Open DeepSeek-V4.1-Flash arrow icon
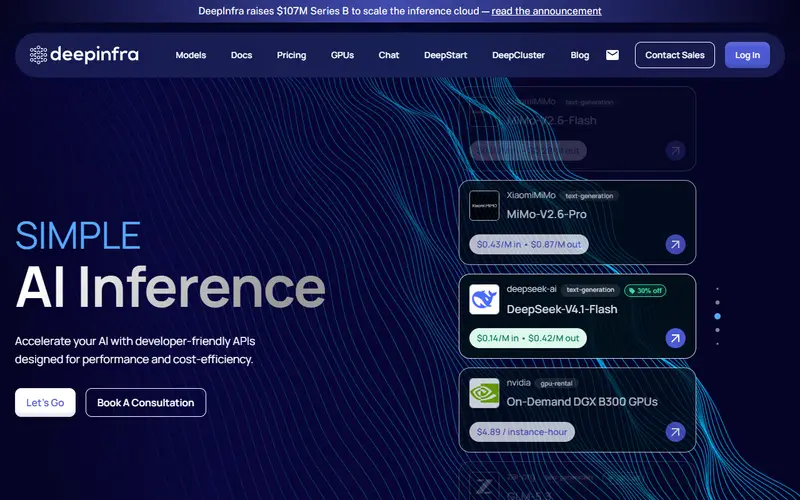The width and height of the screenshot is (800, 500). [x=675, y=338]
